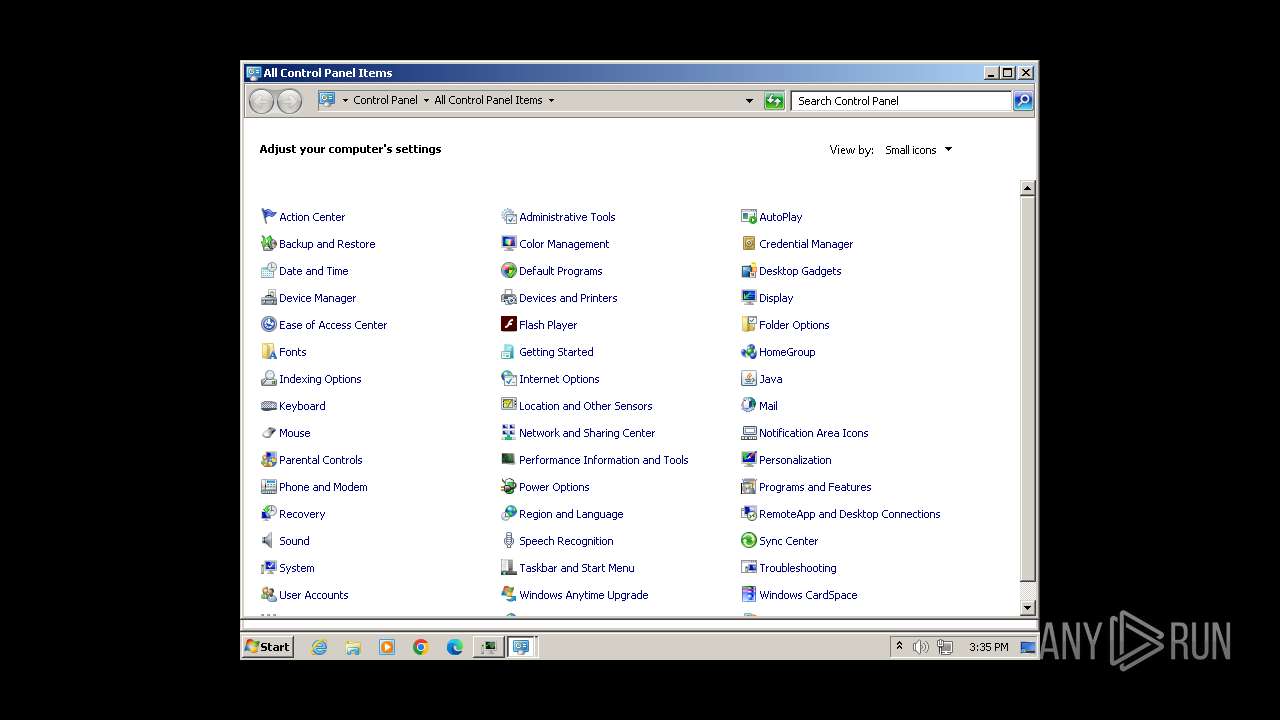Open the Speech Recognition microphone icon
The image size is (1280, 720).
pyautogui.click(x=508, y=540)
